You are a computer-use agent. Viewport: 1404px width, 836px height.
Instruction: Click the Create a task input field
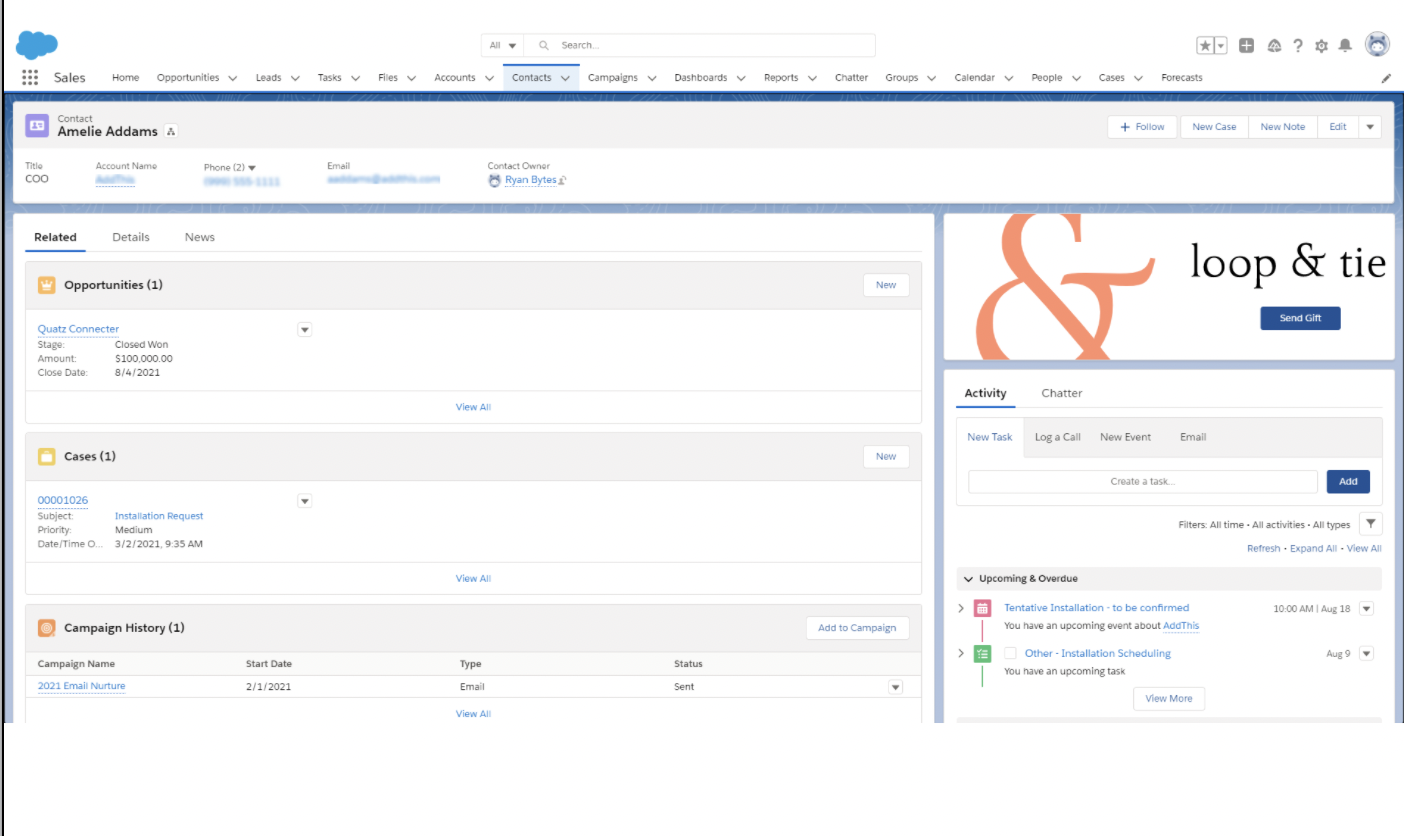[1142, 482]
